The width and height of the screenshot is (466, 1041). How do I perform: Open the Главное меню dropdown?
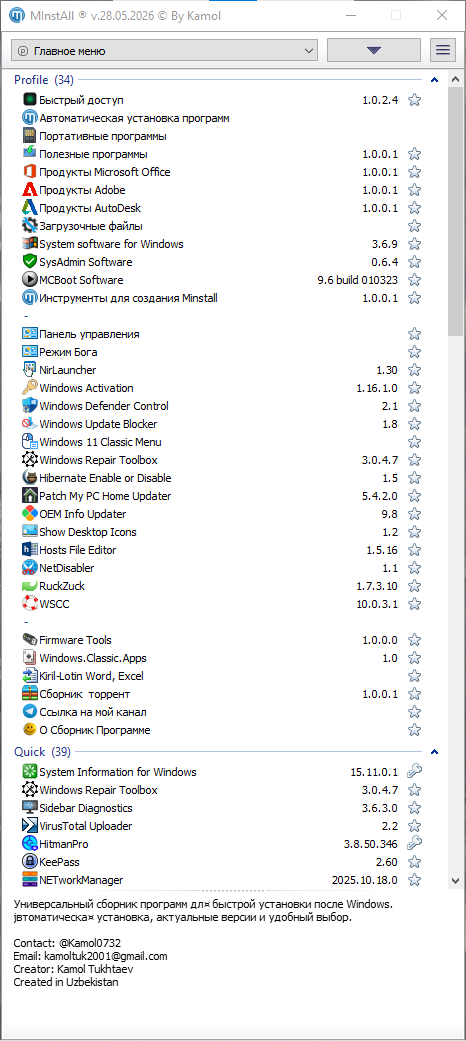coord(165,50)
